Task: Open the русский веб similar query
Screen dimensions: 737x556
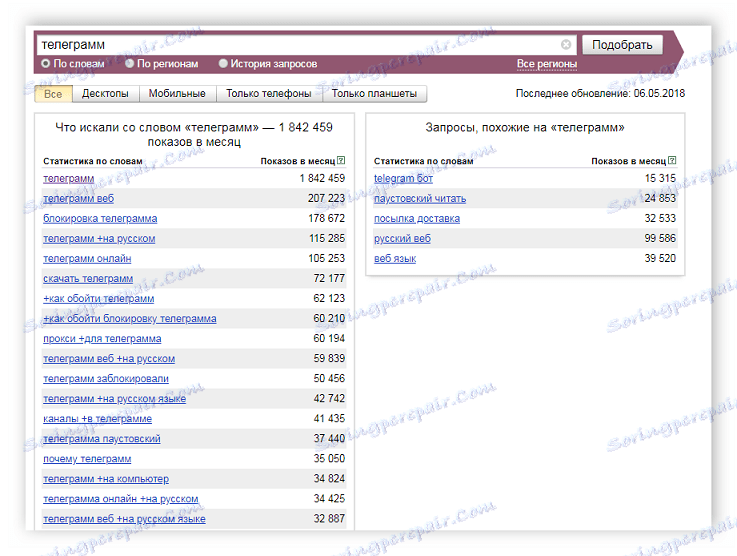Action: pyautogui.click(x=402, y=239)
